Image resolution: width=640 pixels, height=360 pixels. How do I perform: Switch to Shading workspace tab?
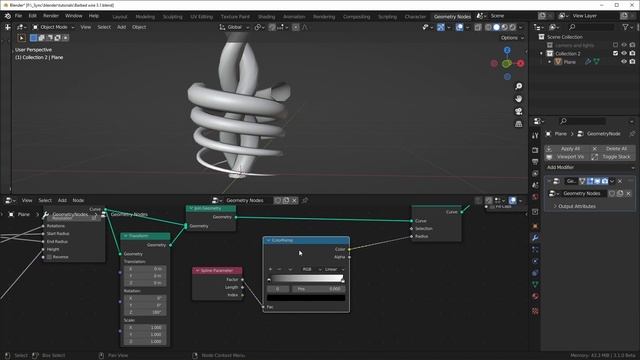pyautogui.click(x=266, y=17)
